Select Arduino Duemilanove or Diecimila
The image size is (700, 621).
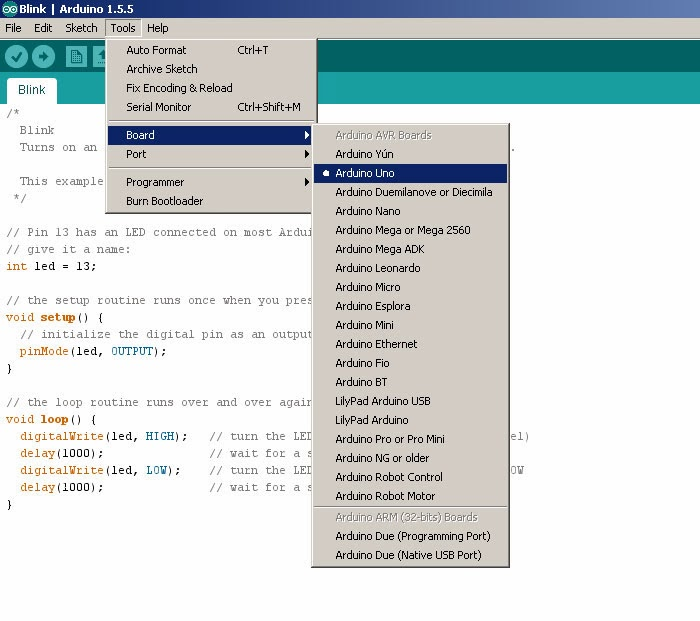410,192
